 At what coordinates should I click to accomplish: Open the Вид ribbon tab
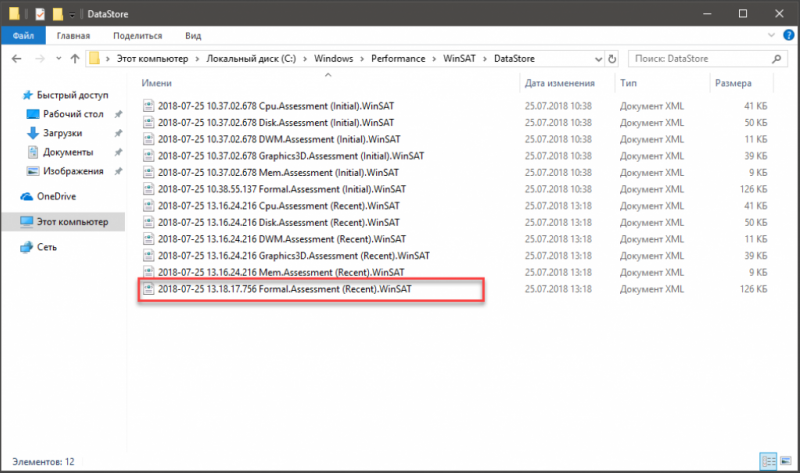(193, 36)
